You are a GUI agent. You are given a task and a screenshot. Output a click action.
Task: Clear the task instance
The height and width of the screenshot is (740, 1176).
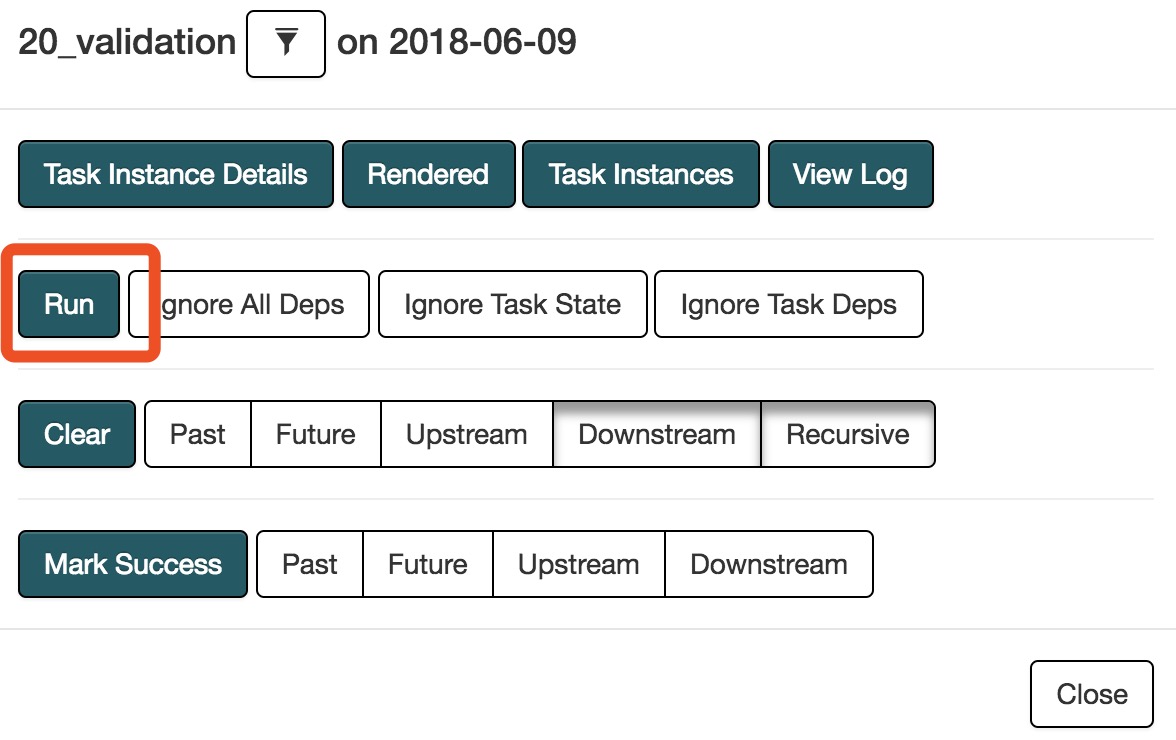tap(76, 434)
